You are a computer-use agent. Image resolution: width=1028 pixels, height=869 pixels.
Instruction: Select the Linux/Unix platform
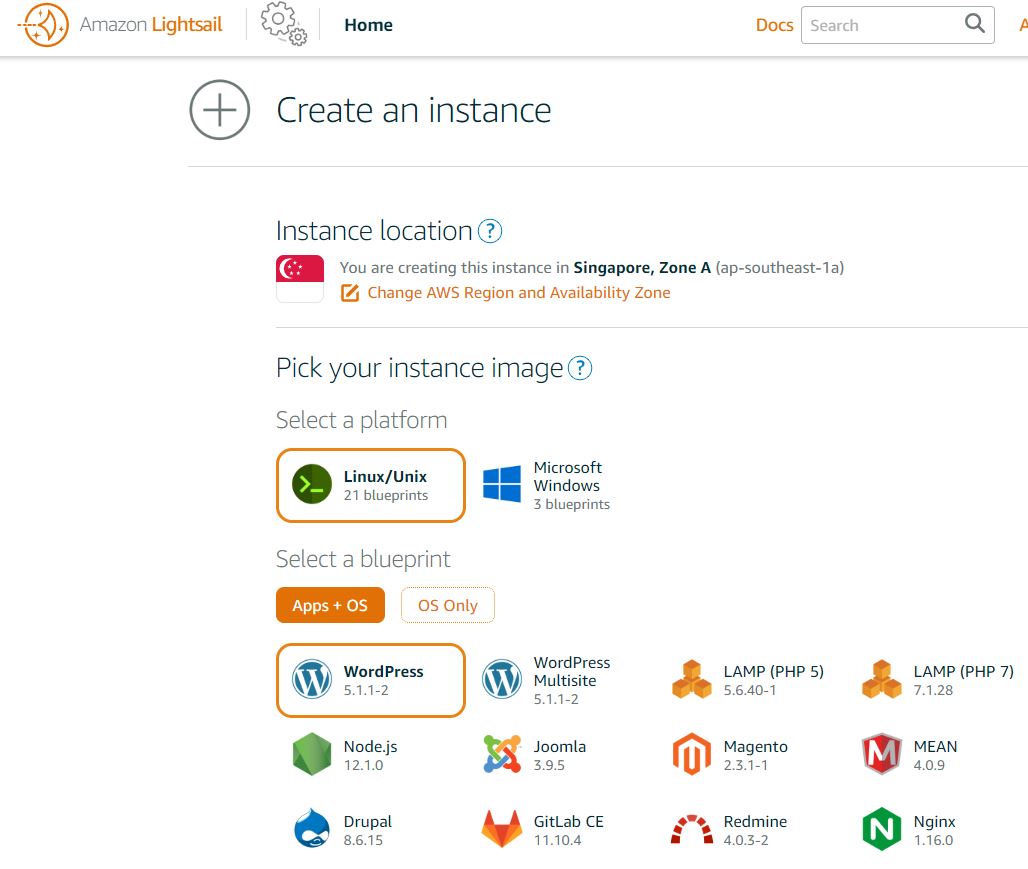[371, 485]
